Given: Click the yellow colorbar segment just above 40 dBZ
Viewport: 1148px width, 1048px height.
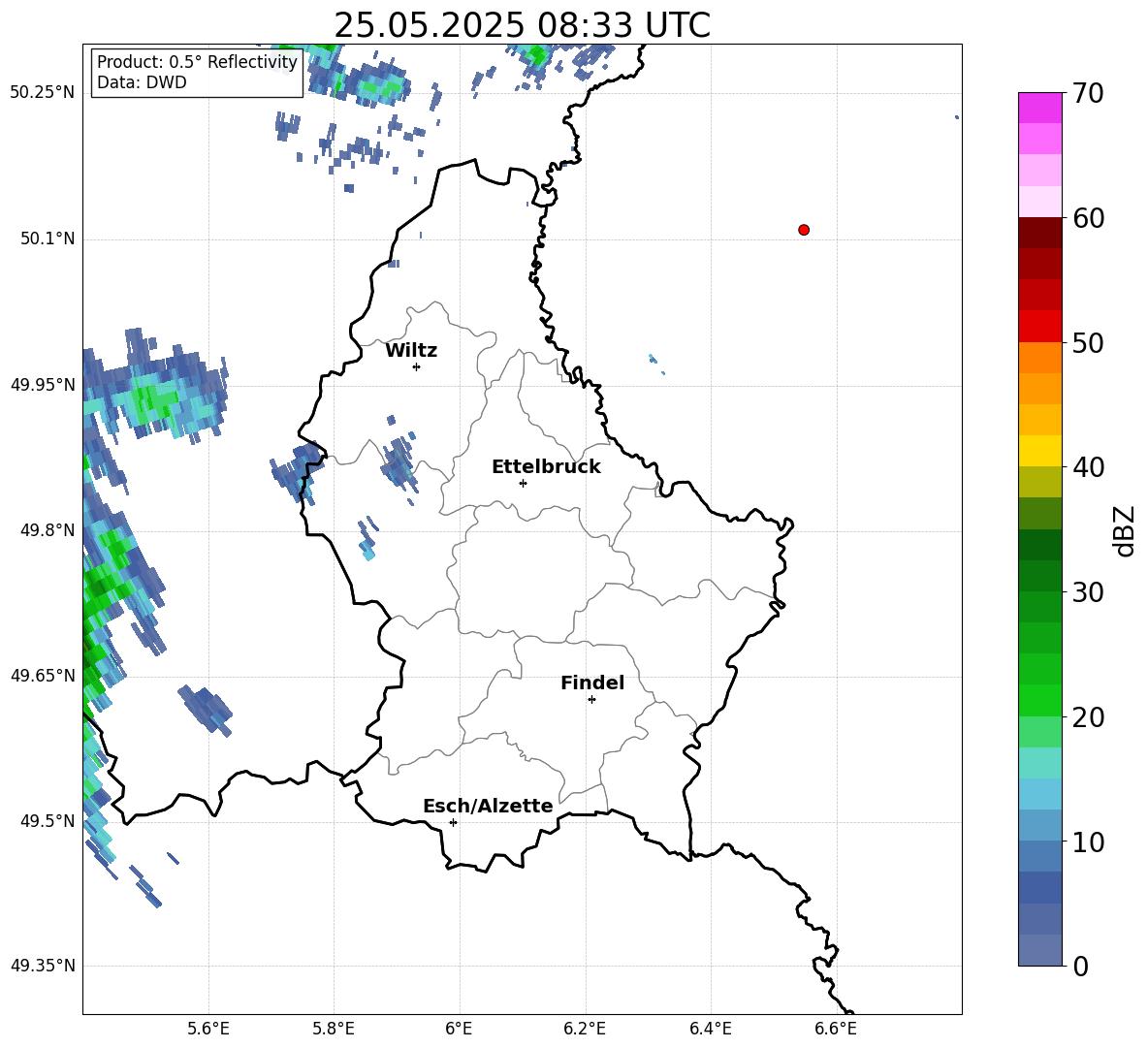Looking at the screenshot, I should coord(1040,451).
